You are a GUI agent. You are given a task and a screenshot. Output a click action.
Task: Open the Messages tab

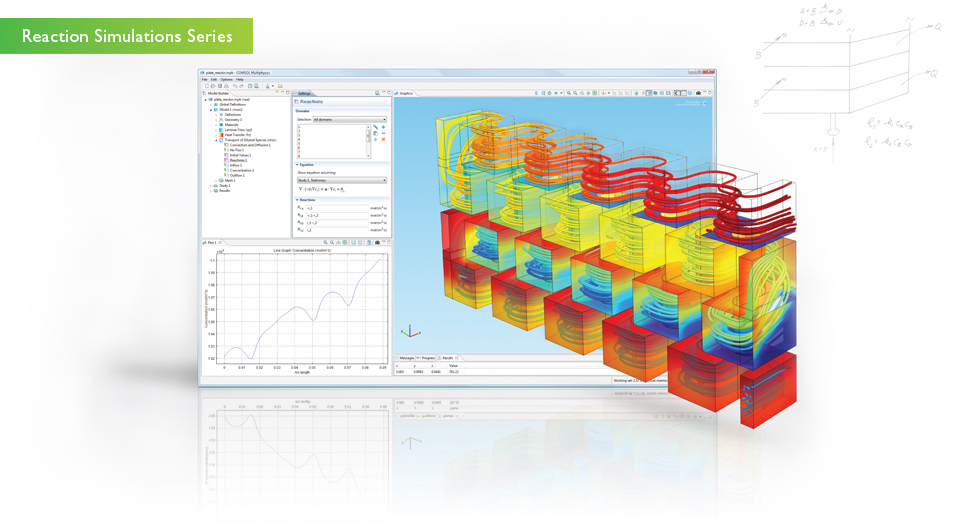click(x=406, y=358)
